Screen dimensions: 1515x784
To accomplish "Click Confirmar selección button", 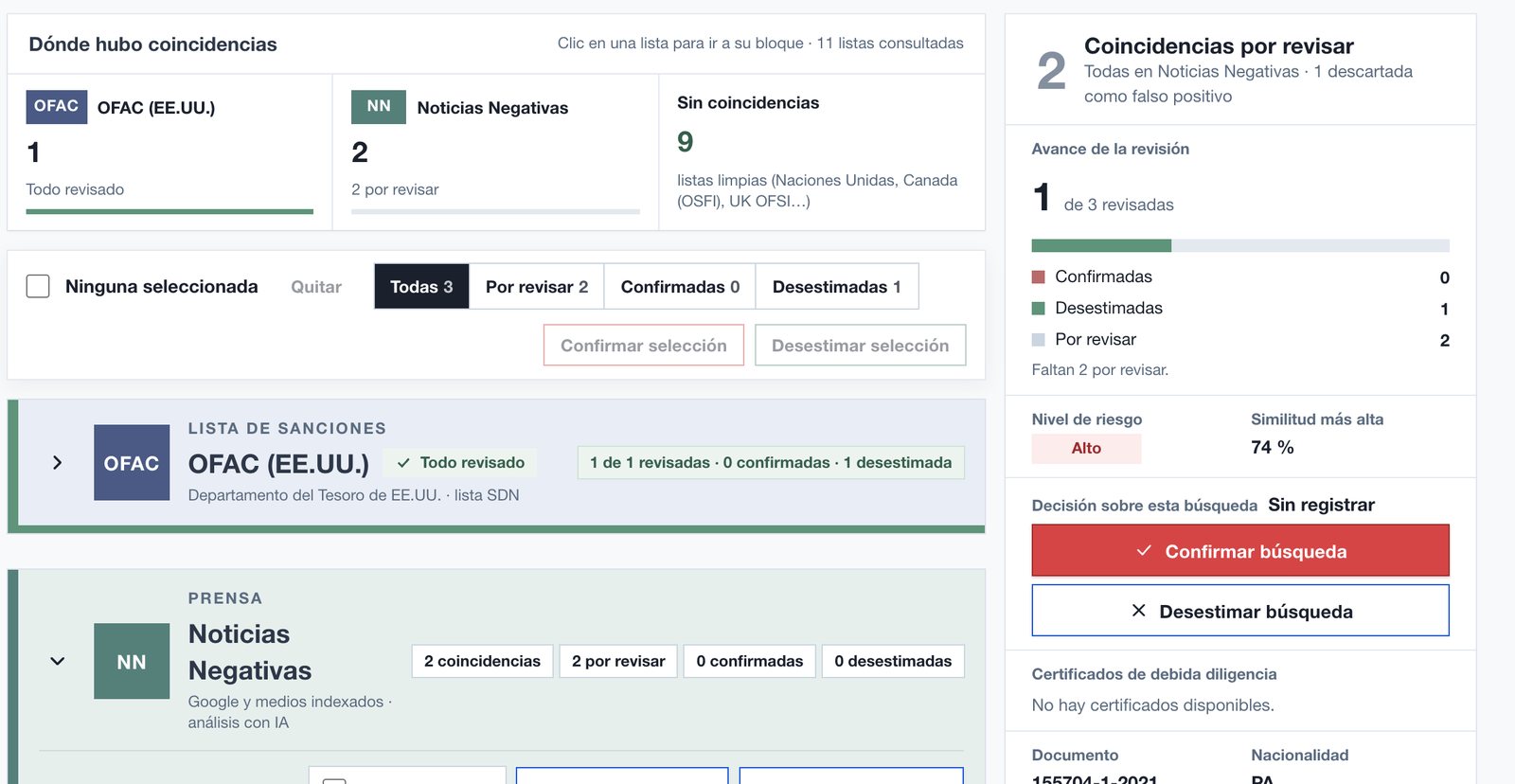I will (644, 345).
